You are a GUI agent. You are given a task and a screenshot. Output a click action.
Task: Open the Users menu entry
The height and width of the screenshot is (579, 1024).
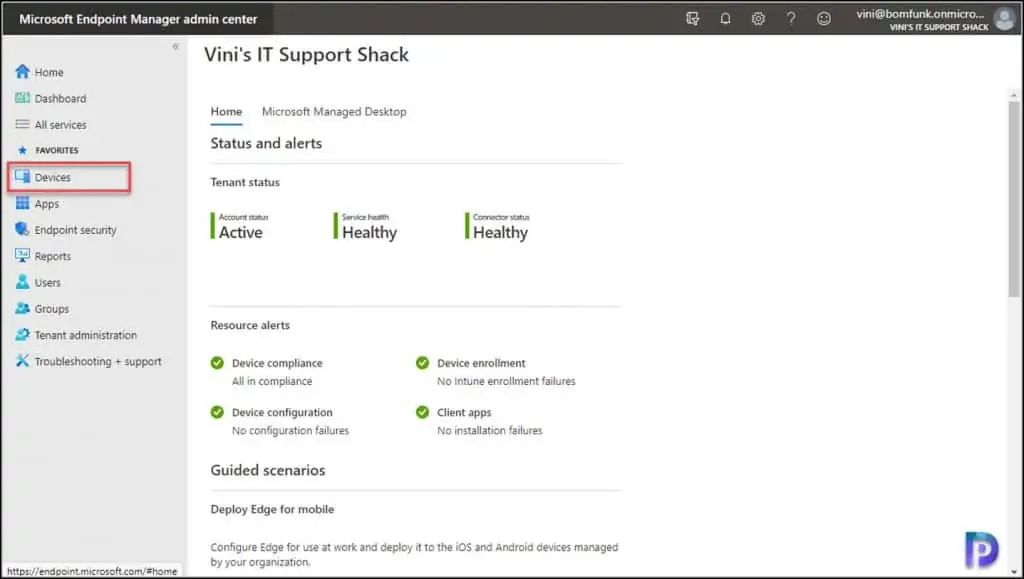click(x=47, y=283)
